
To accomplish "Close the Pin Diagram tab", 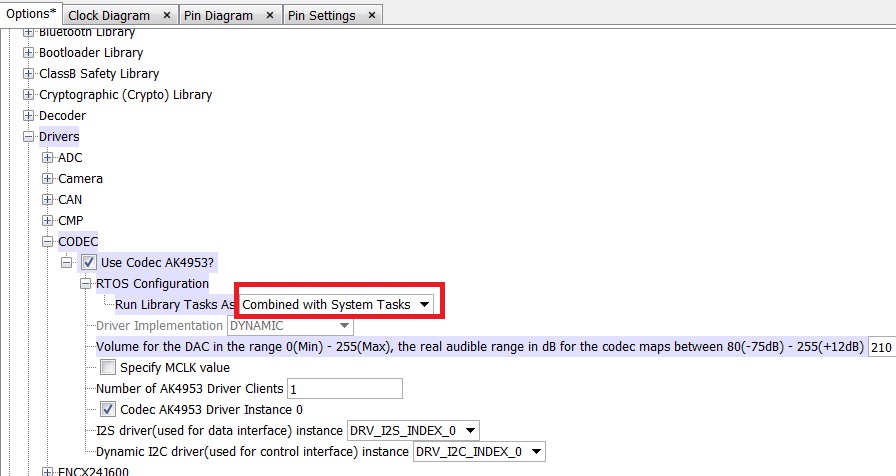I will click(267, 16).
